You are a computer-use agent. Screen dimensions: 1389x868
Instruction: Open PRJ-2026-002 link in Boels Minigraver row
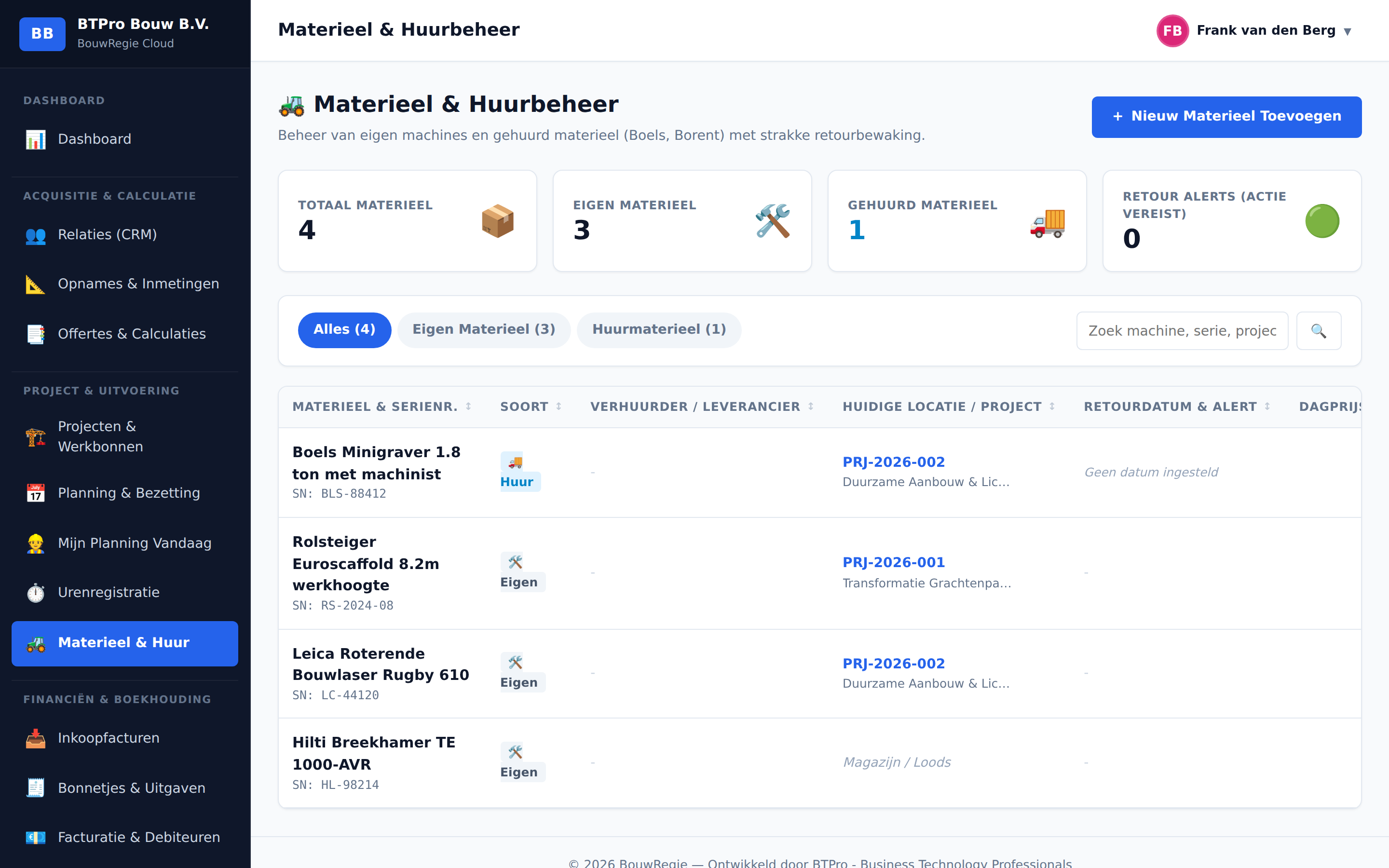pos(894,462)
